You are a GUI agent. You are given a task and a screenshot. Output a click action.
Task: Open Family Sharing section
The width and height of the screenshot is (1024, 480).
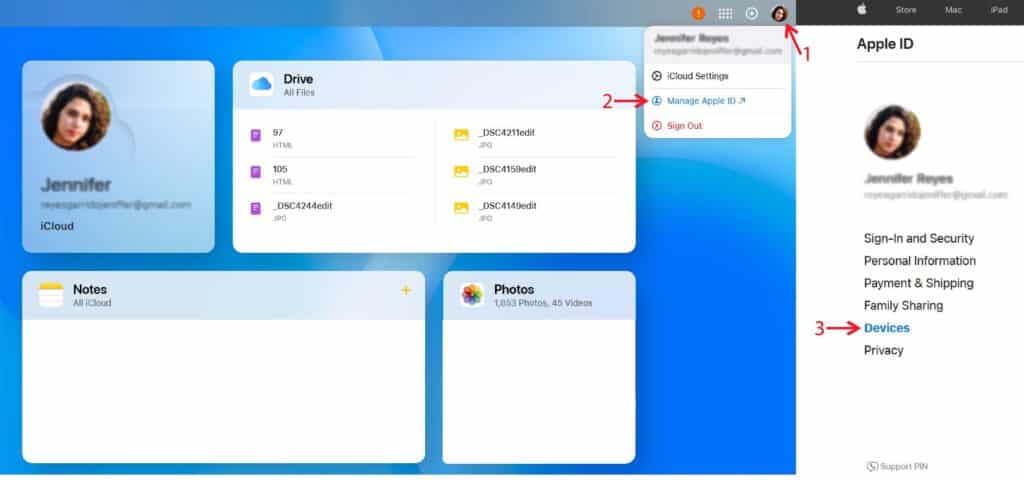pyautogui.click(x=903, y=305)
